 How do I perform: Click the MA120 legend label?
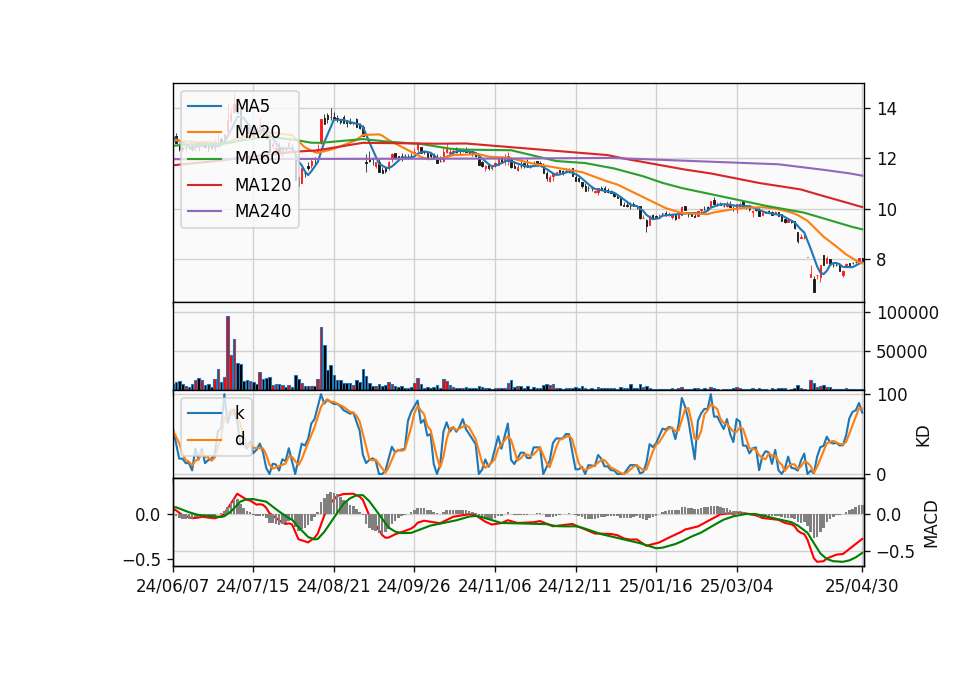tap(263, 185)
